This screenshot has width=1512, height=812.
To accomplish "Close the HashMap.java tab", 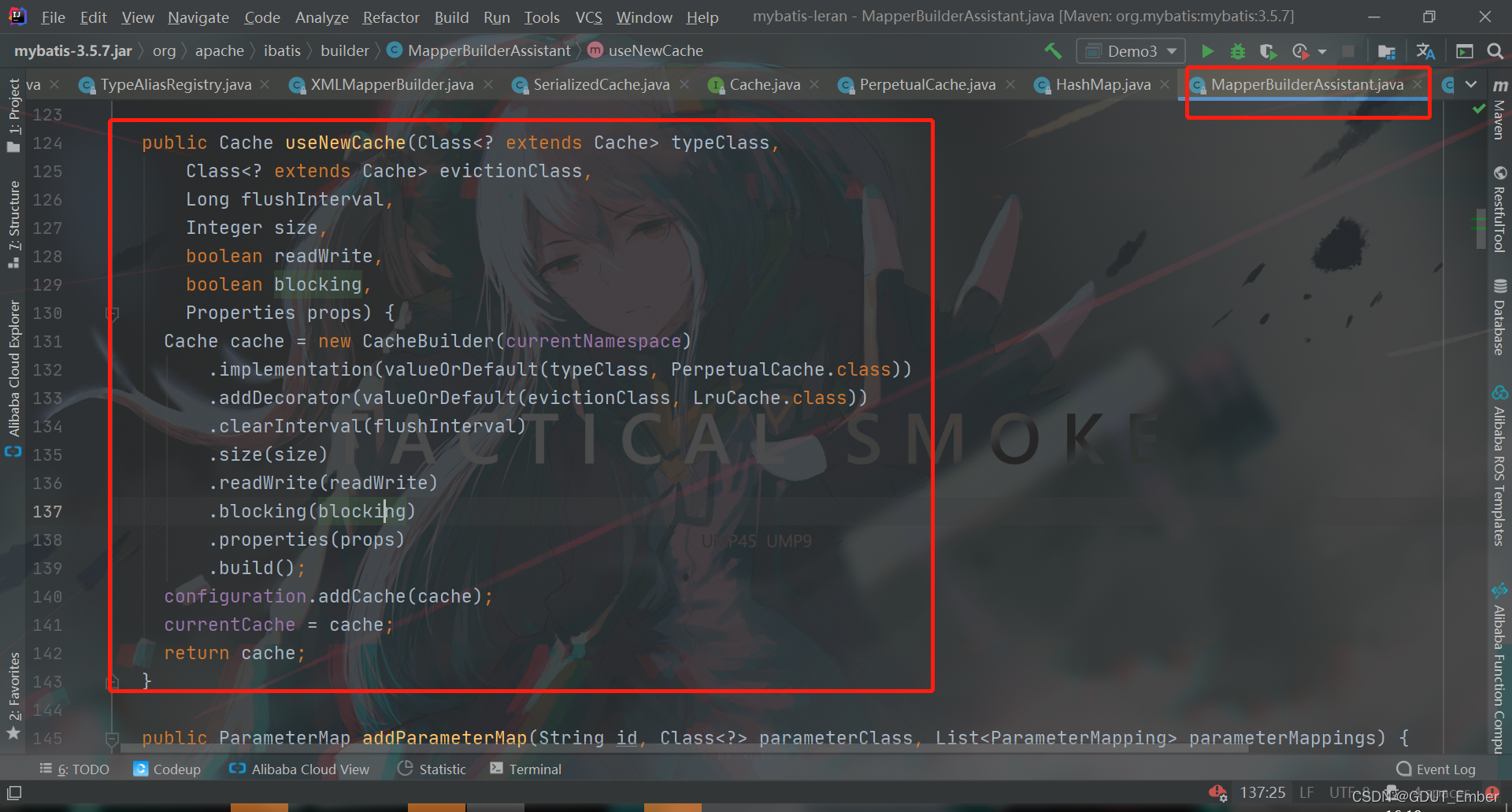I will point(1165,84).
